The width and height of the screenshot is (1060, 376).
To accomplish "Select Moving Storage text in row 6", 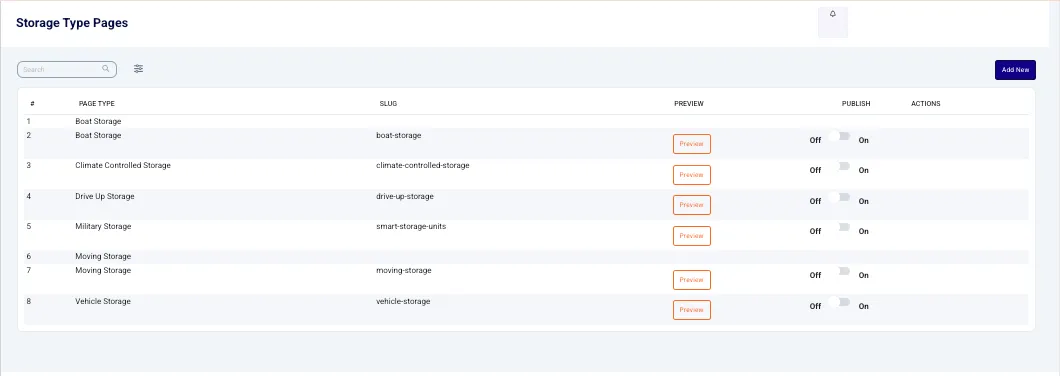I will (x=103, y=256).
